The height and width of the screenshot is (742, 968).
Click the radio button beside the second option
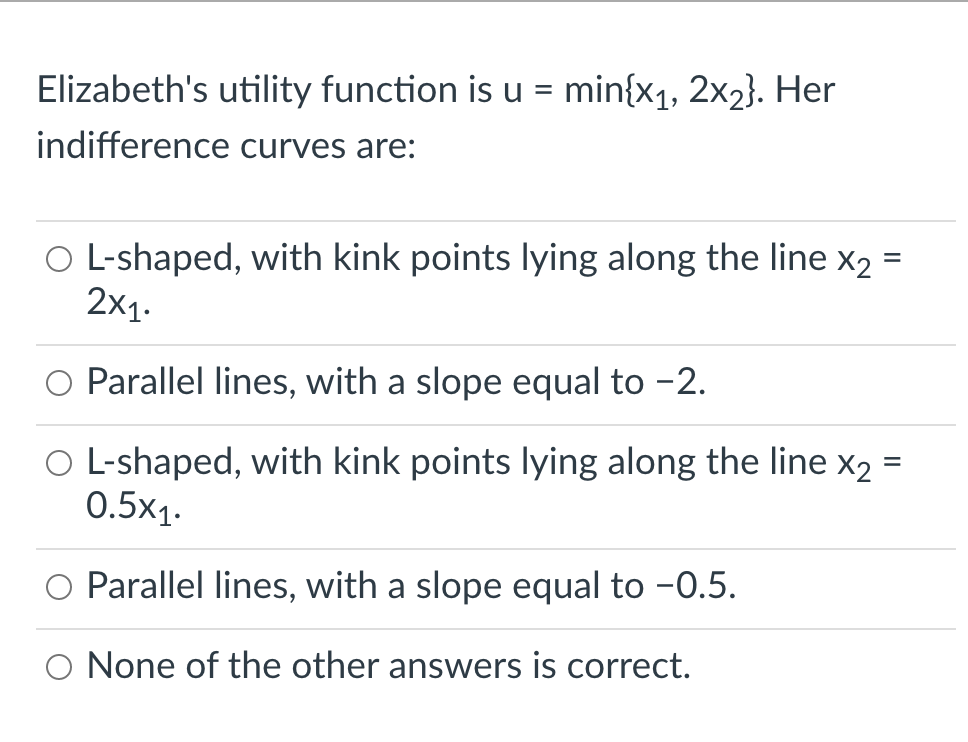click(x=59, y=383)
